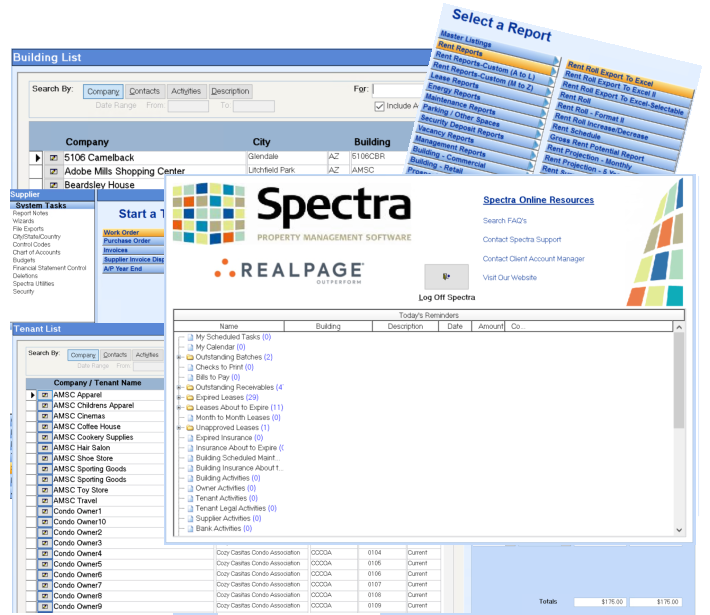Open detail icon for AMSC Coffee House tenant
710x615 pixels.
(45, 427)
